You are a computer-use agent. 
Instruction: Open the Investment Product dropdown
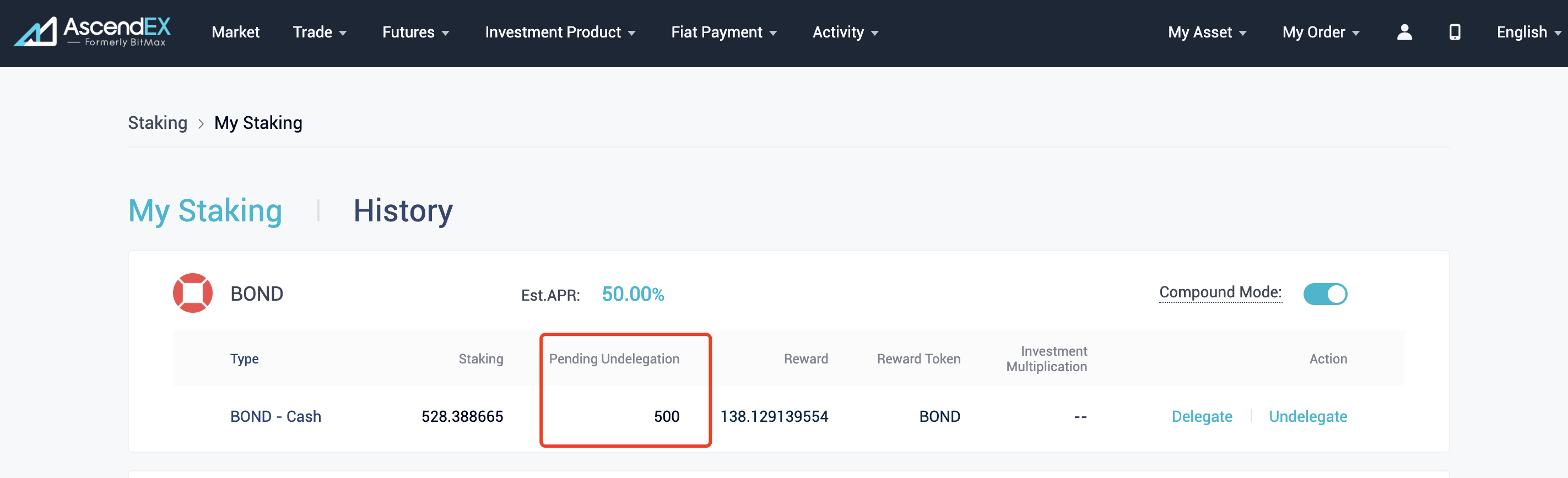click(559, 32)
